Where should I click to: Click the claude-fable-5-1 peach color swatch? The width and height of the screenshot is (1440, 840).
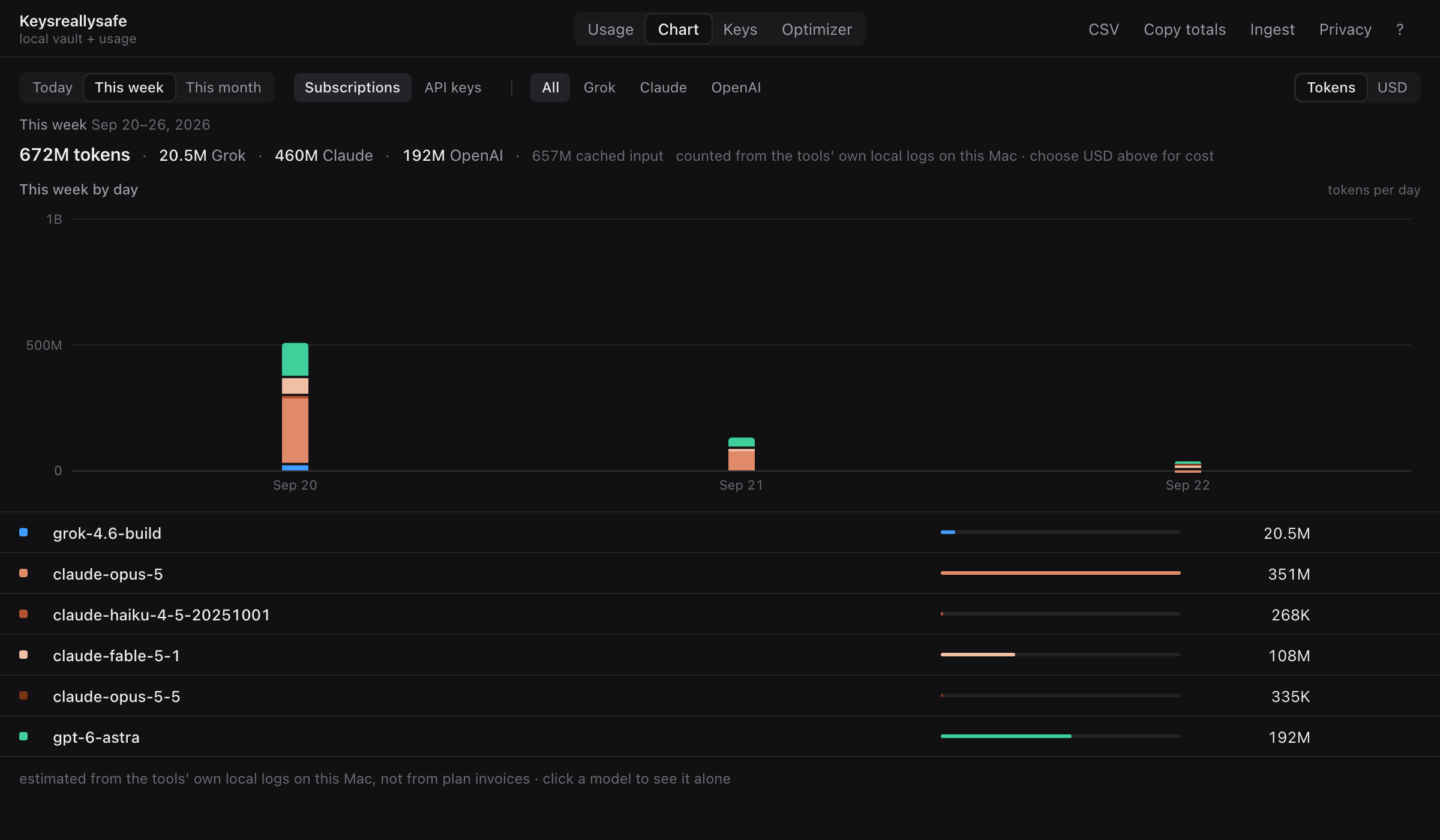(23, 655)
